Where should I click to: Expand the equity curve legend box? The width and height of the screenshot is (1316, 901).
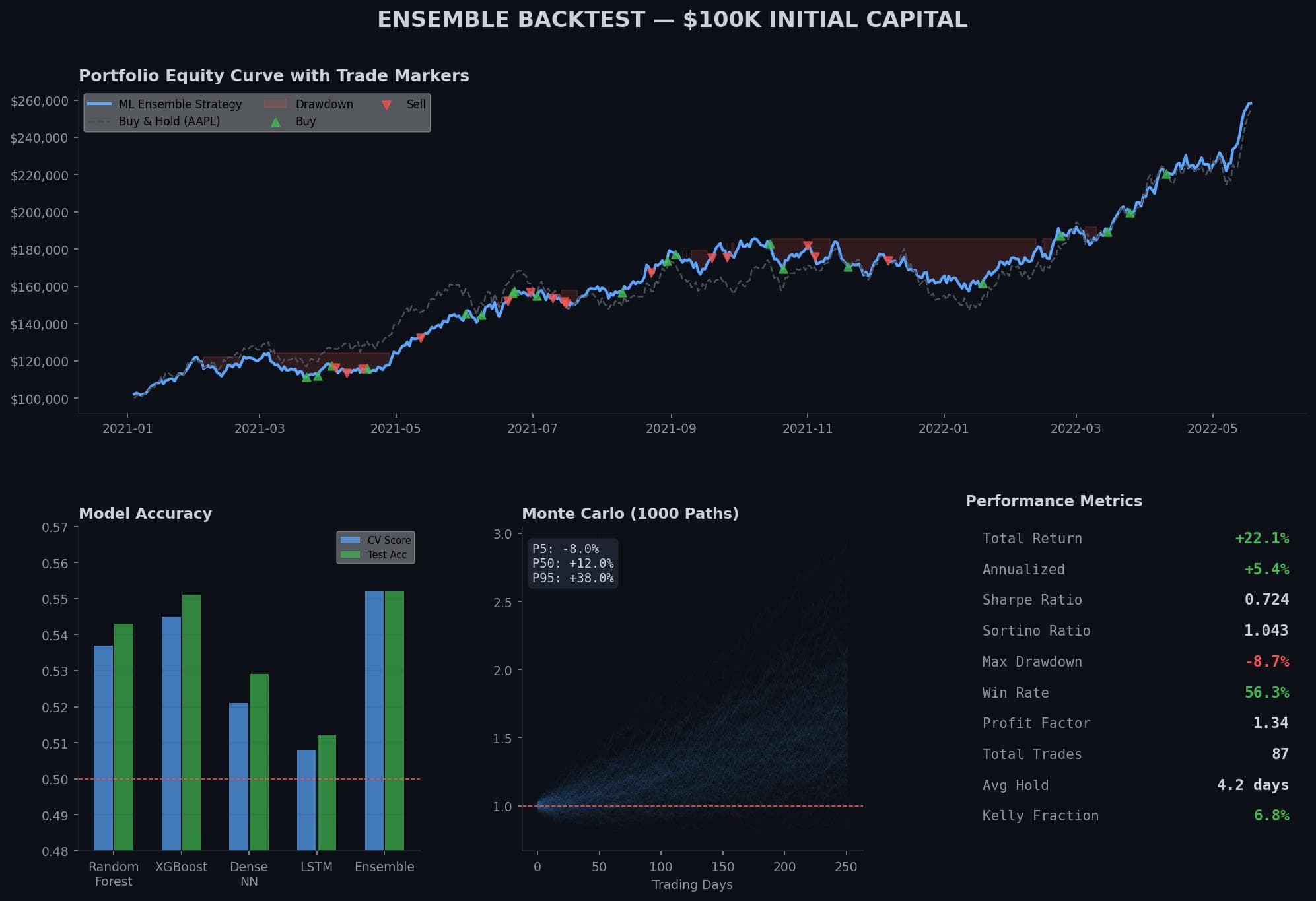pos(256,112)
